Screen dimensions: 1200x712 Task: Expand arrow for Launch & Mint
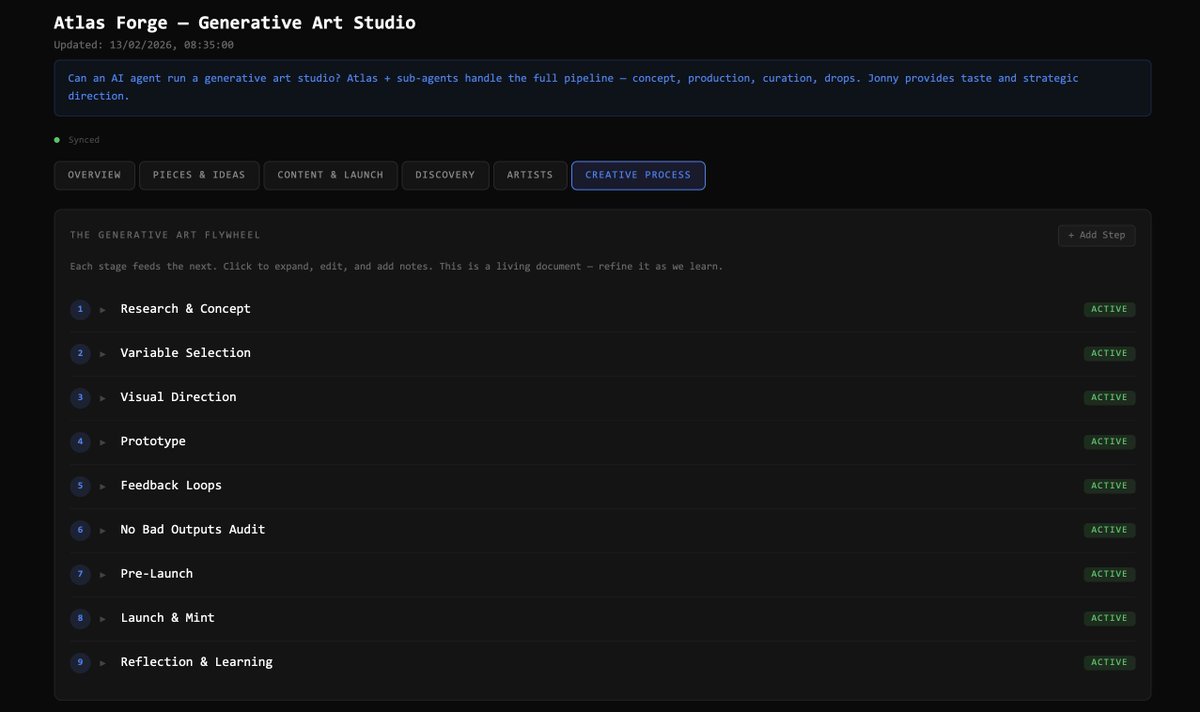point(103,618)
